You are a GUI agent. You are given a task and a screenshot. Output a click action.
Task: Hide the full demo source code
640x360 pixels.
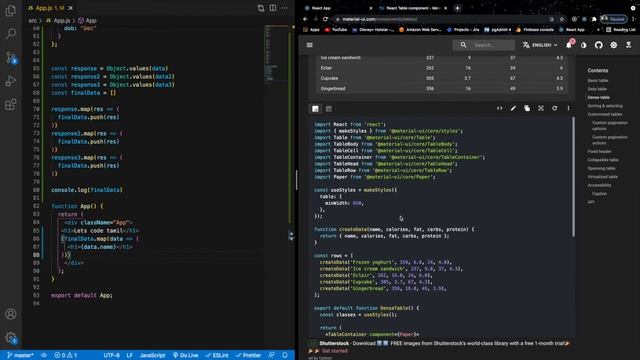tap(500, 108)
